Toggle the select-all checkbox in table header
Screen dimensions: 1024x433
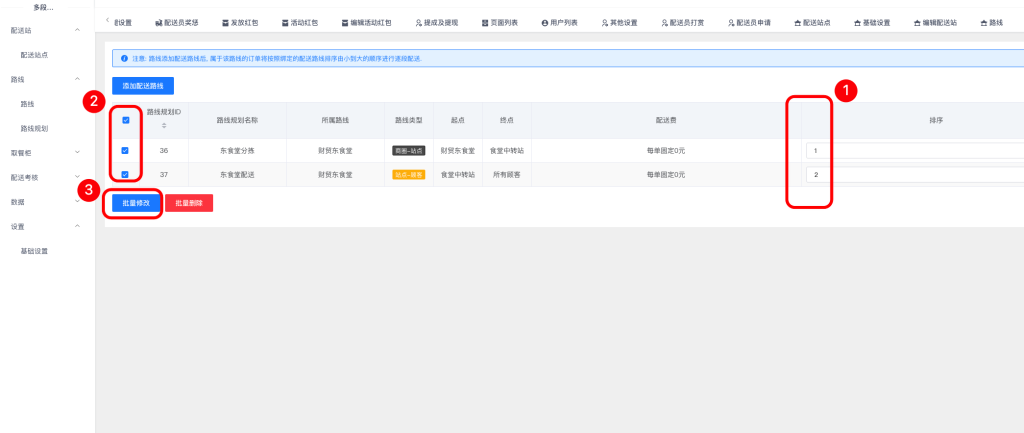pyautogui.click(x=125, y=120)
